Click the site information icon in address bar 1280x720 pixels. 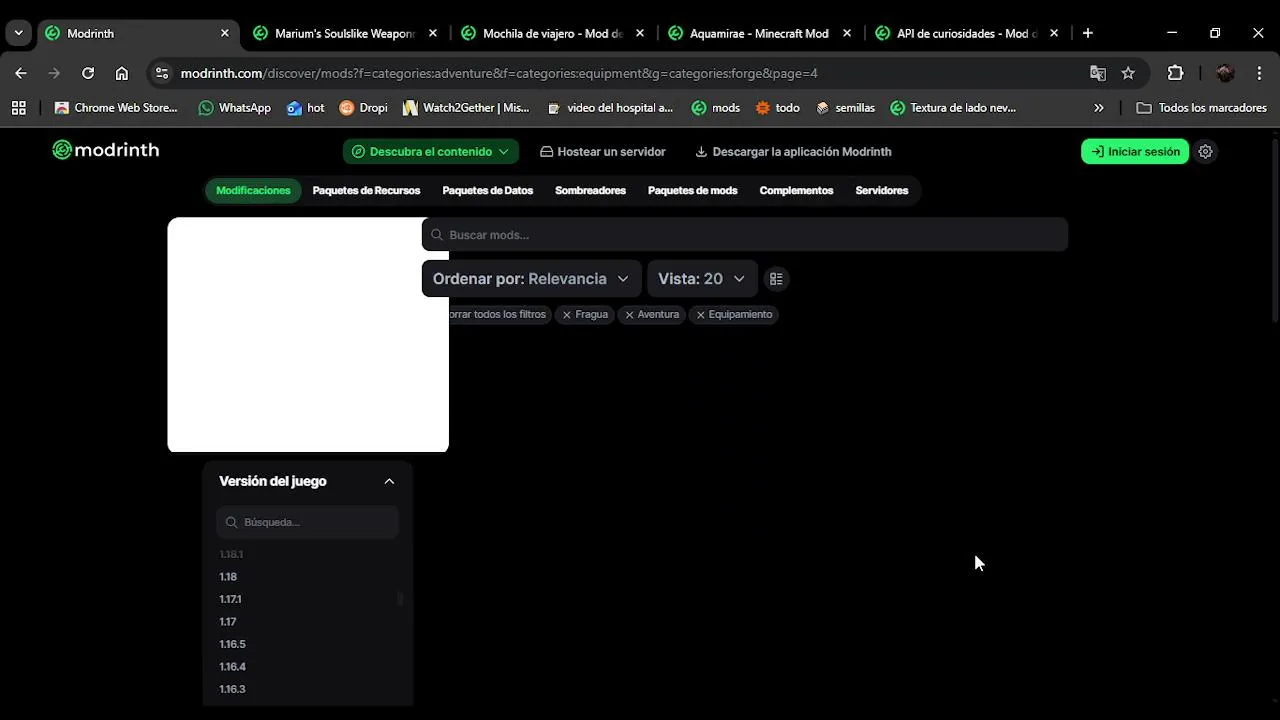point(163,73)
